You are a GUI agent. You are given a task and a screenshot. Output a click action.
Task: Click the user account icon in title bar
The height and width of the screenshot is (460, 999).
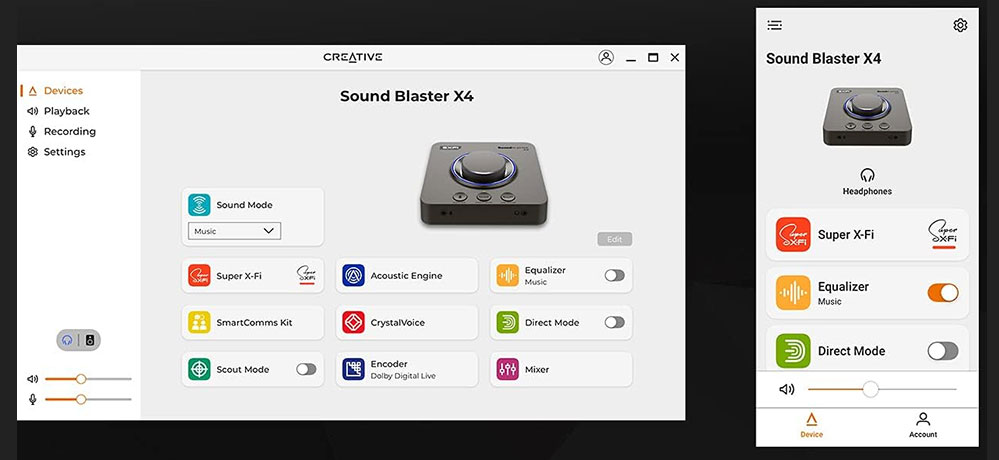tap(606, 58)
